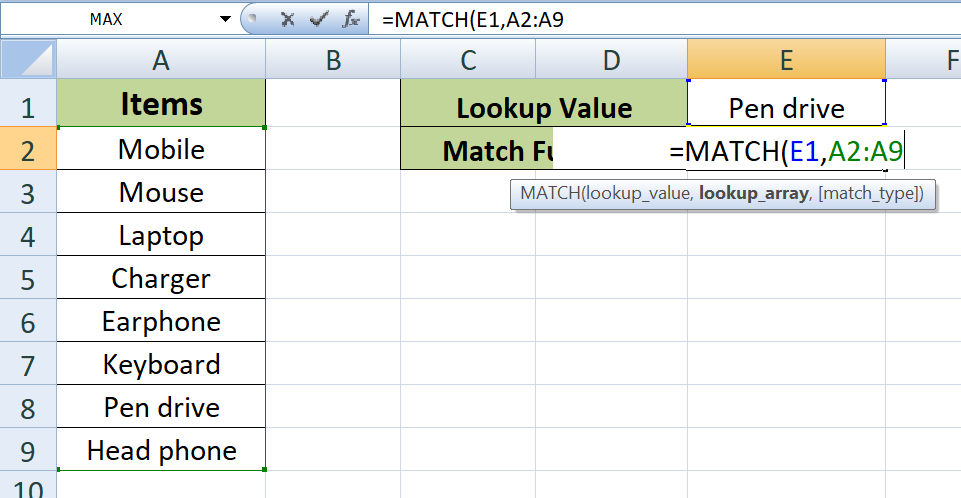This screenshot has width=961, height=498.
Task: Select the row 5 header
Action: 27,278
